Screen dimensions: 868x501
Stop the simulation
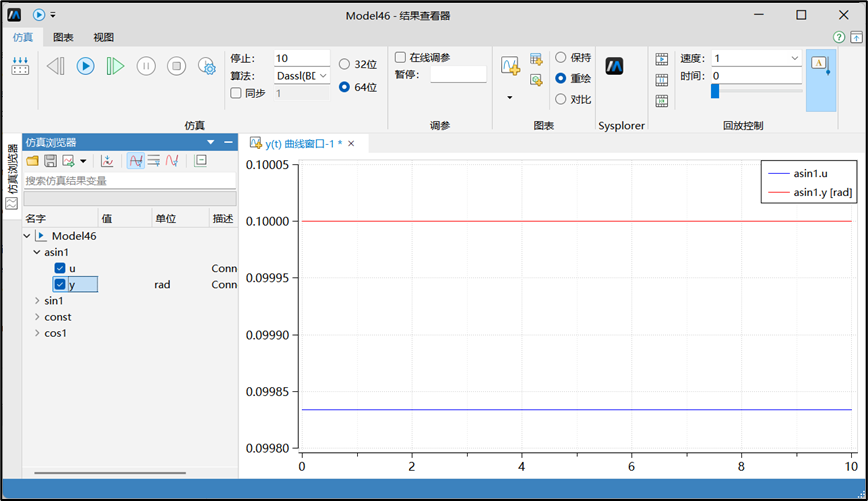pos(177,66)
